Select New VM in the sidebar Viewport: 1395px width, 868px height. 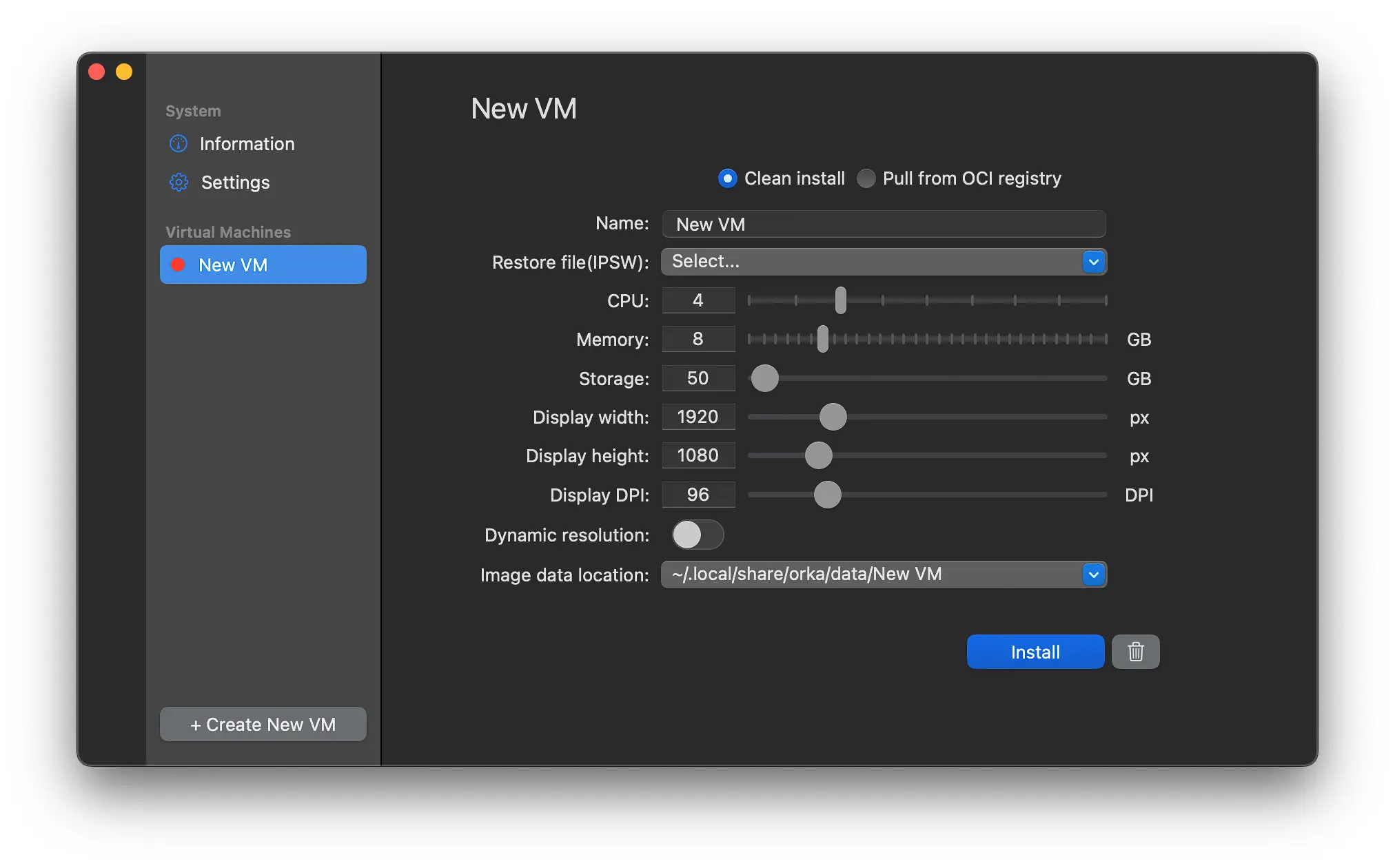coord(263,264)
